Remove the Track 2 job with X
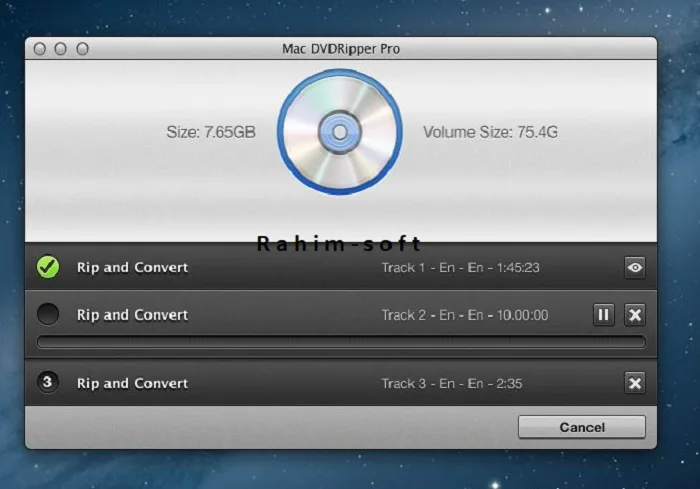This screenshot has height=489, width=700. 634,315
